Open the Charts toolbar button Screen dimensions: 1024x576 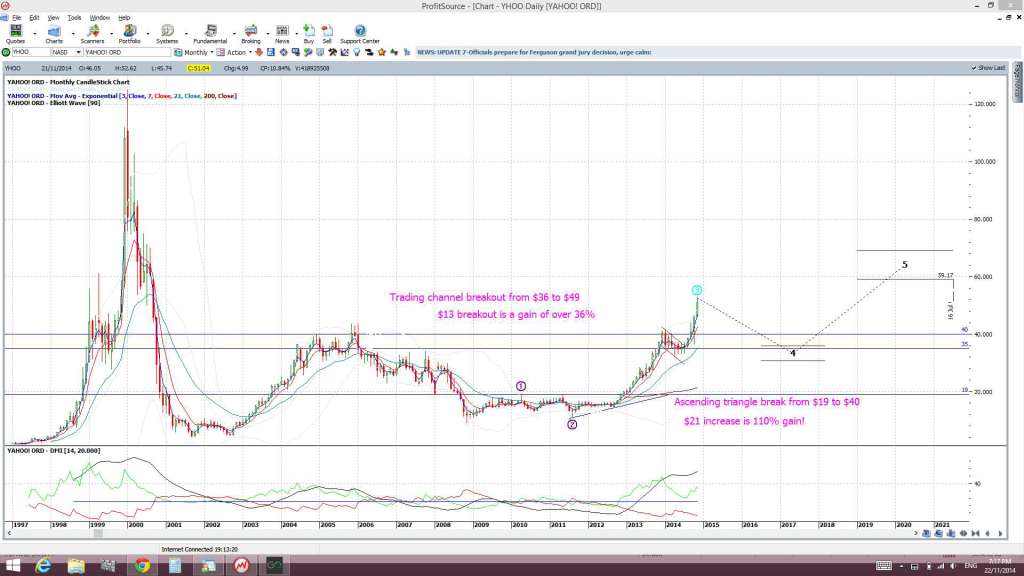(54, 34)
